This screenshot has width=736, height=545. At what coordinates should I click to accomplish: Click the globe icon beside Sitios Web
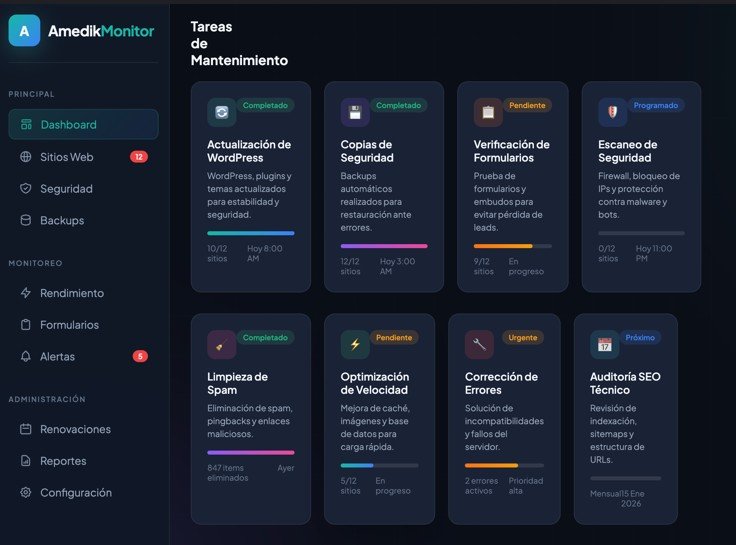click(26, 157)
